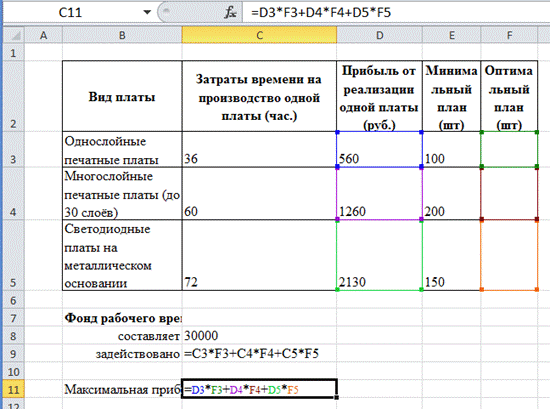
Task: Click empty cell F3 with green border
Action: point(509,149)
